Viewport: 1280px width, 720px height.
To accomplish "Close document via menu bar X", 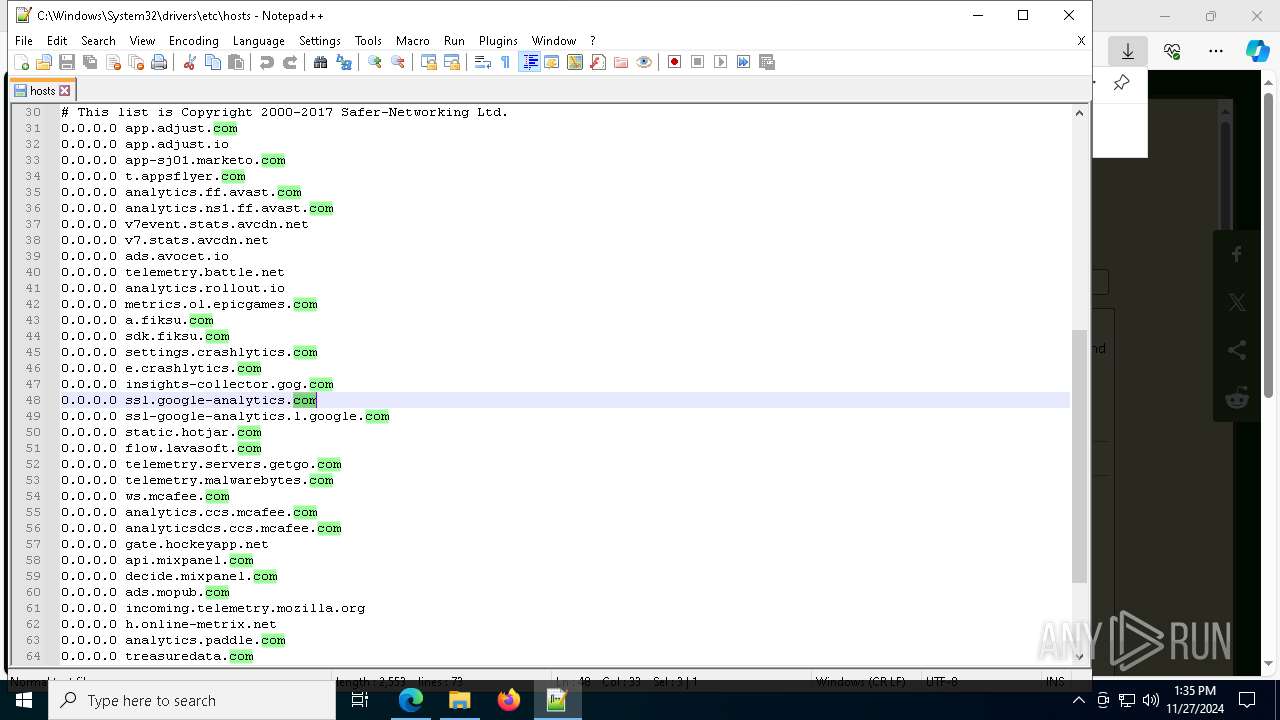I will click(1081, 41).
